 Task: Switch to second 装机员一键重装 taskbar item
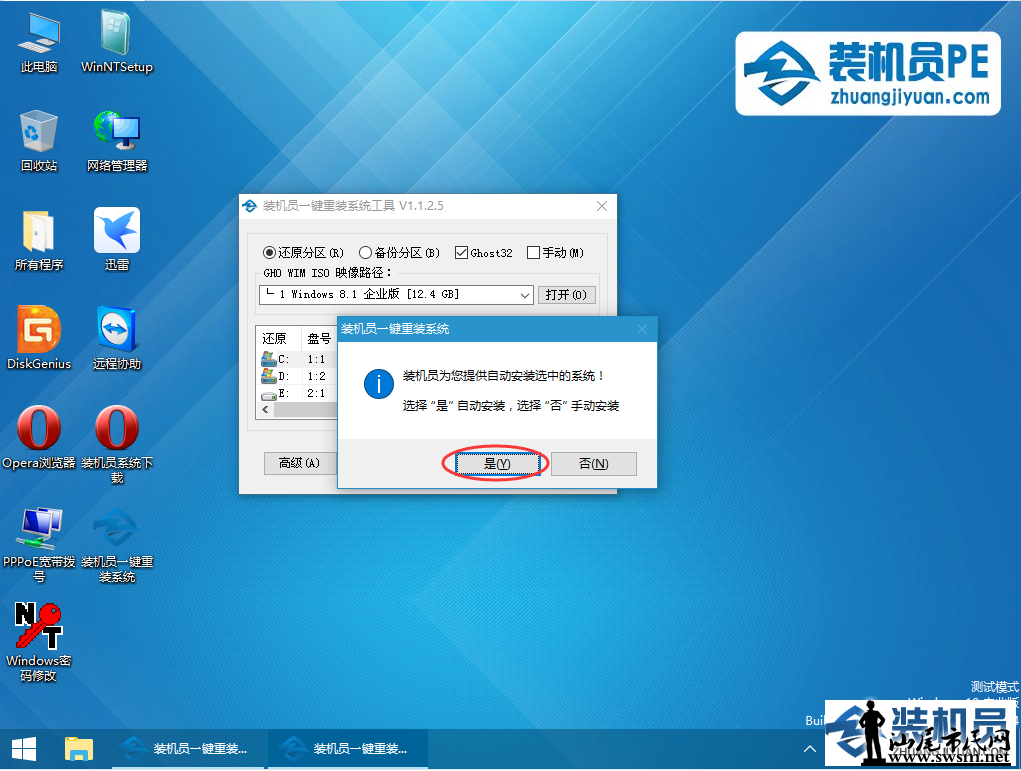point(348,750)
